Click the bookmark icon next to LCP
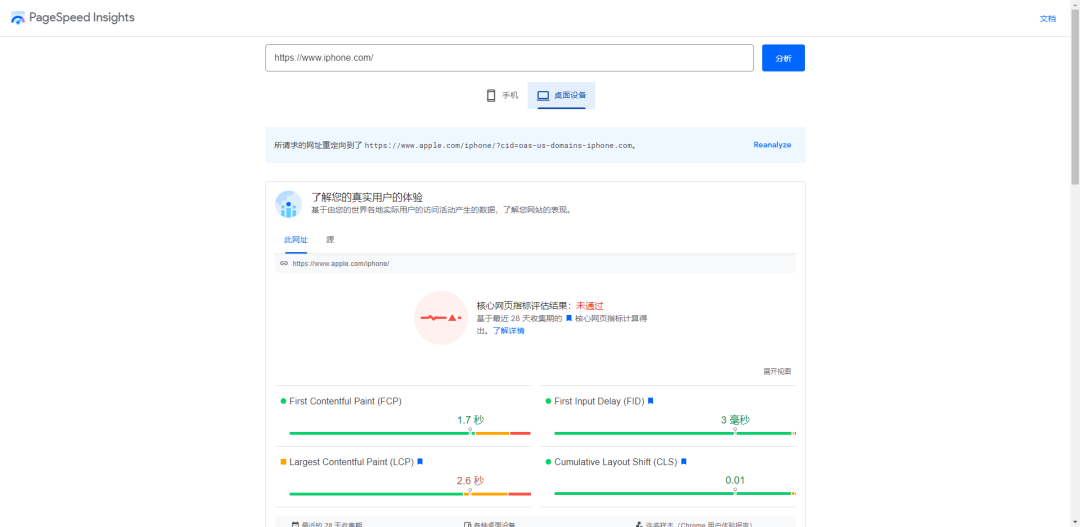The height and width of the screenshot is (527, 1080). 420,462
